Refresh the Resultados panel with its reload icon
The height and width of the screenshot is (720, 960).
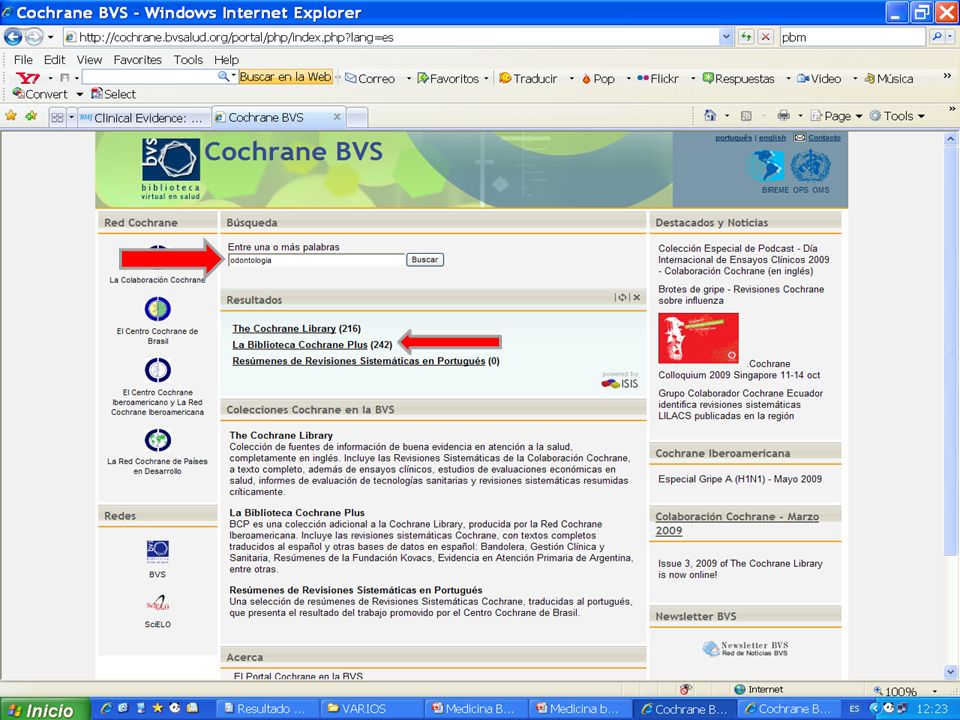pyautogui.click(x=623, y=298)
